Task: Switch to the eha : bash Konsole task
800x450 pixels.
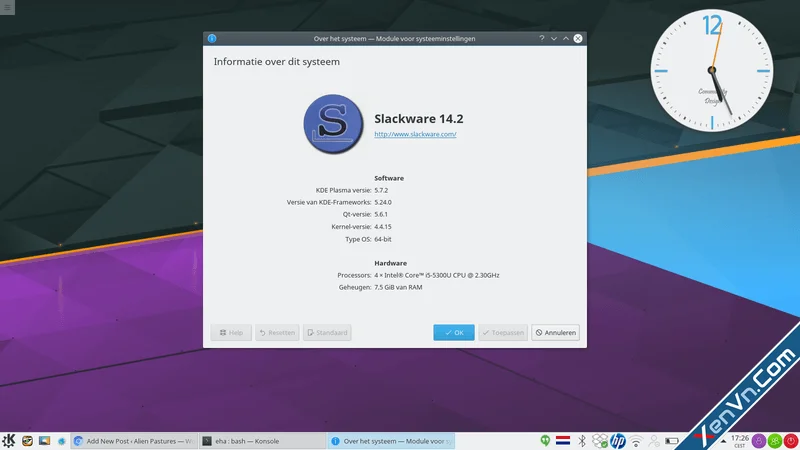Action: pyautogui.click(x=262, y=441)
